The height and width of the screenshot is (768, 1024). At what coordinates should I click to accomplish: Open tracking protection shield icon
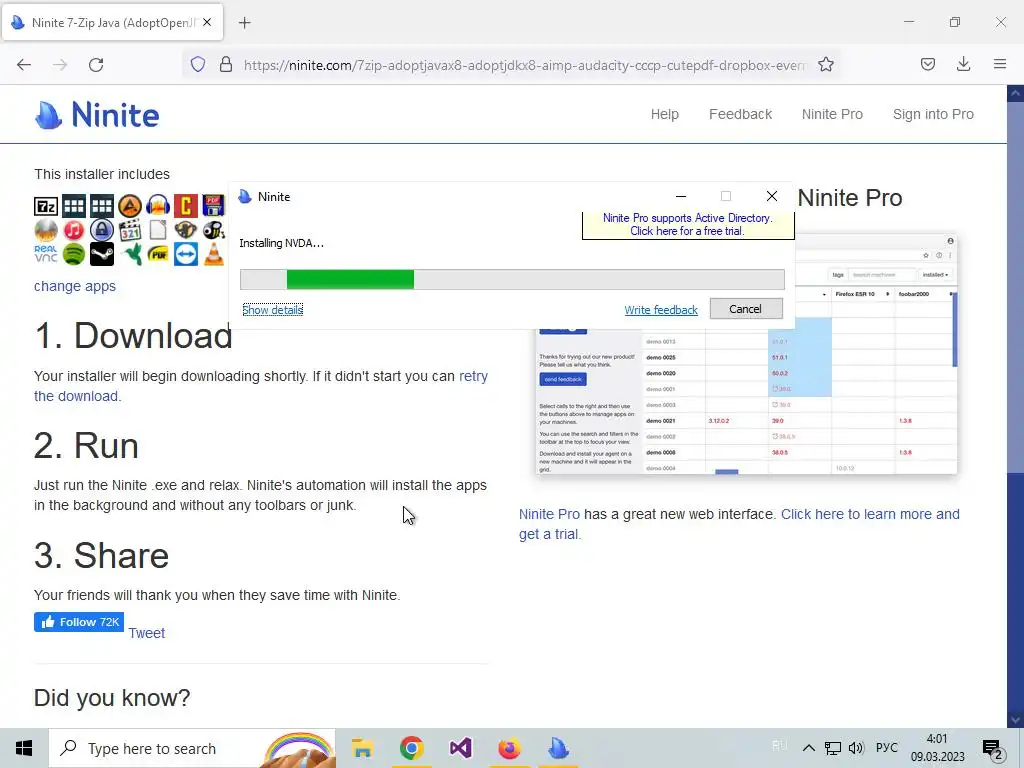click(x=198, y=64)
